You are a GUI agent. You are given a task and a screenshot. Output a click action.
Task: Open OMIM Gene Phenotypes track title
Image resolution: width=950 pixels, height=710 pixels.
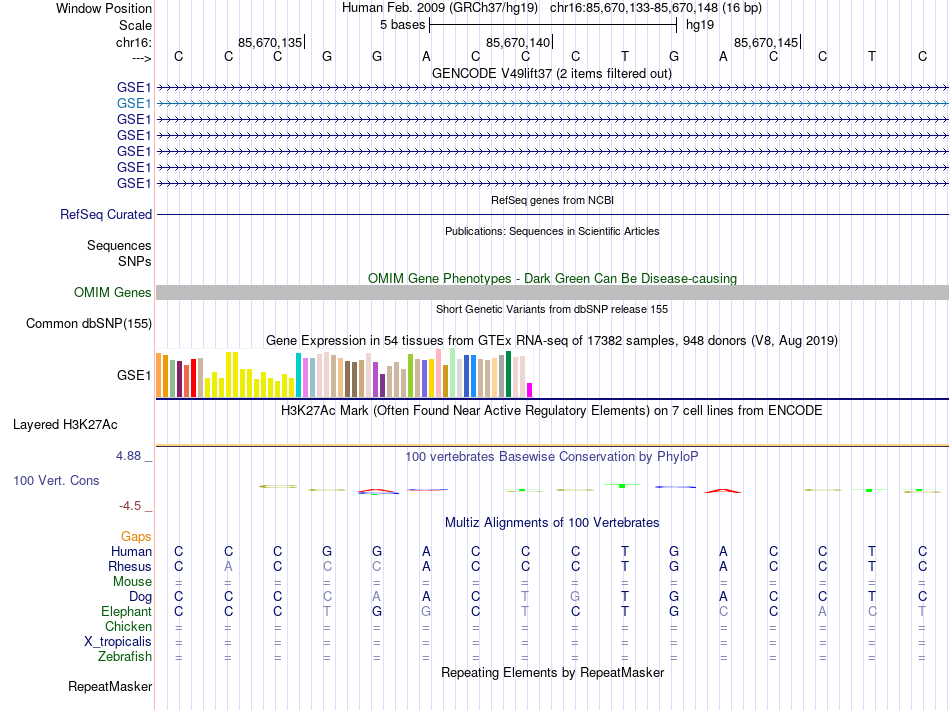(x=553, y=278)
